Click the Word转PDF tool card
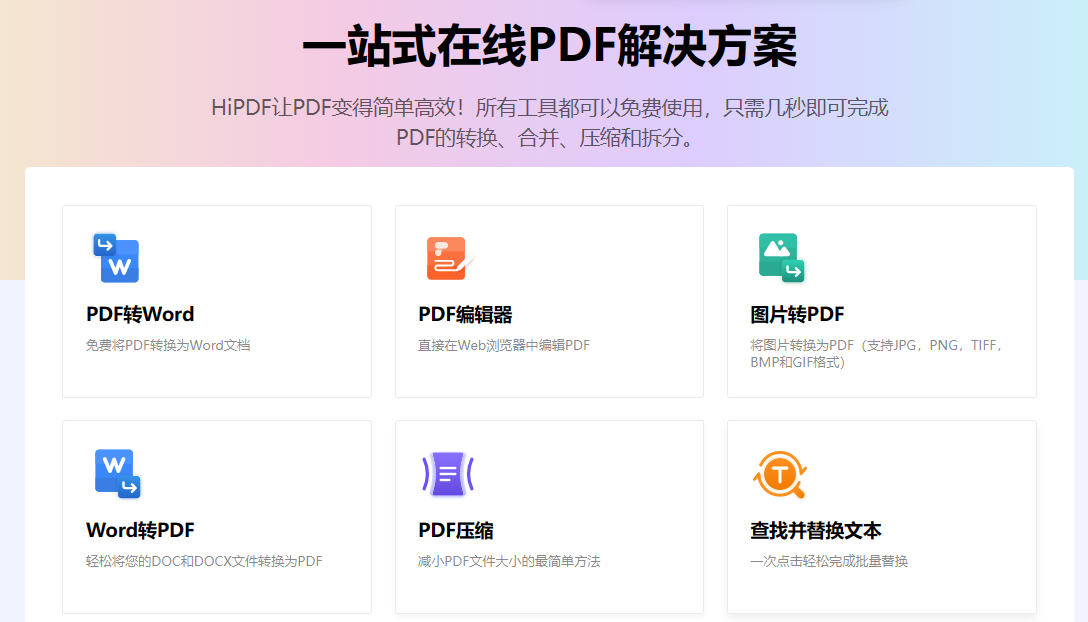The image size is (1088, 622). 216,516
